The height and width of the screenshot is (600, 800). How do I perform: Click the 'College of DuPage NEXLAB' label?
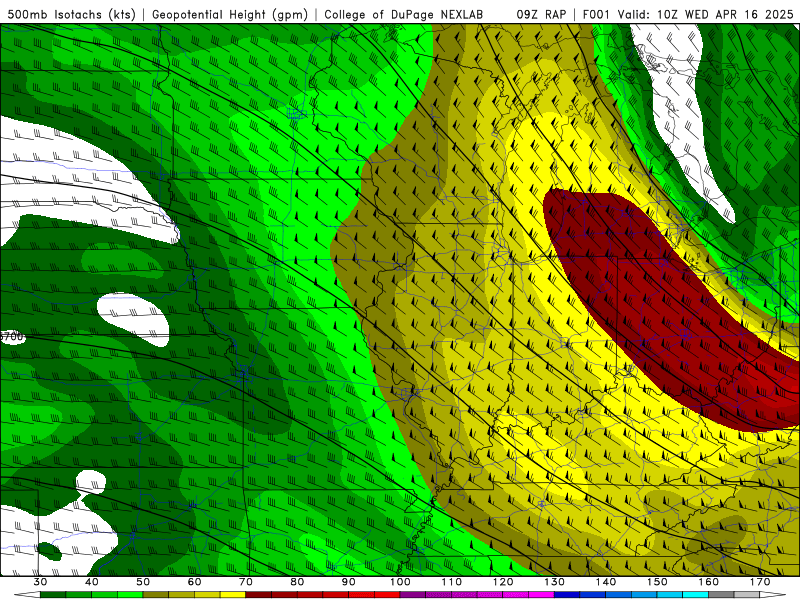click(x=404, y=14)
